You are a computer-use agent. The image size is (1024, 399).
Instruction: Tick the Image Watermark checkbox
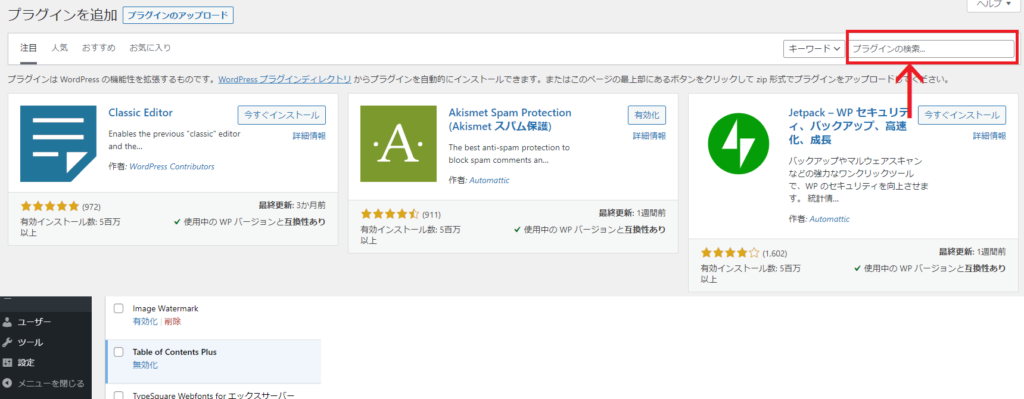[x=119, y=308]
